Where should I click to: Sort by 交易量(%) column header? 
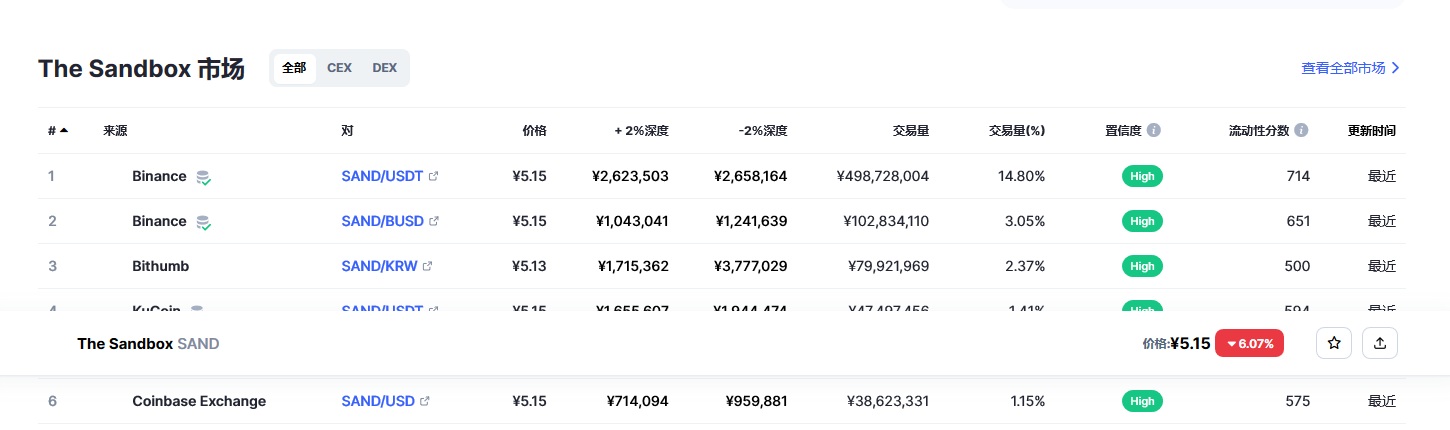[1017, 130]
